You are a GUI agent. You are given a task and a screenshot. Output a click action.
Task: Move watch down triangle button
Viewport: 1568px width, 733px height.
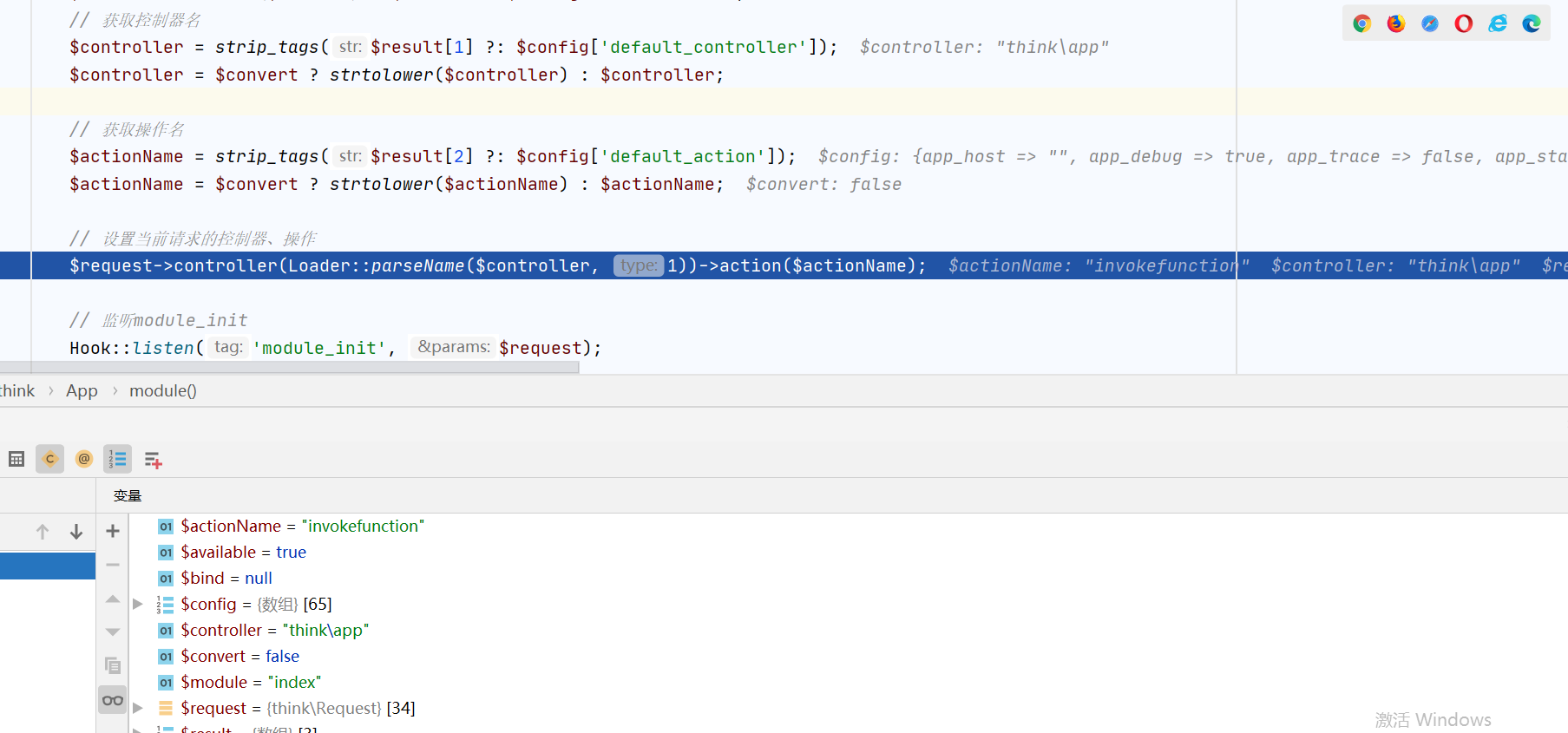[x=113, y=632]
